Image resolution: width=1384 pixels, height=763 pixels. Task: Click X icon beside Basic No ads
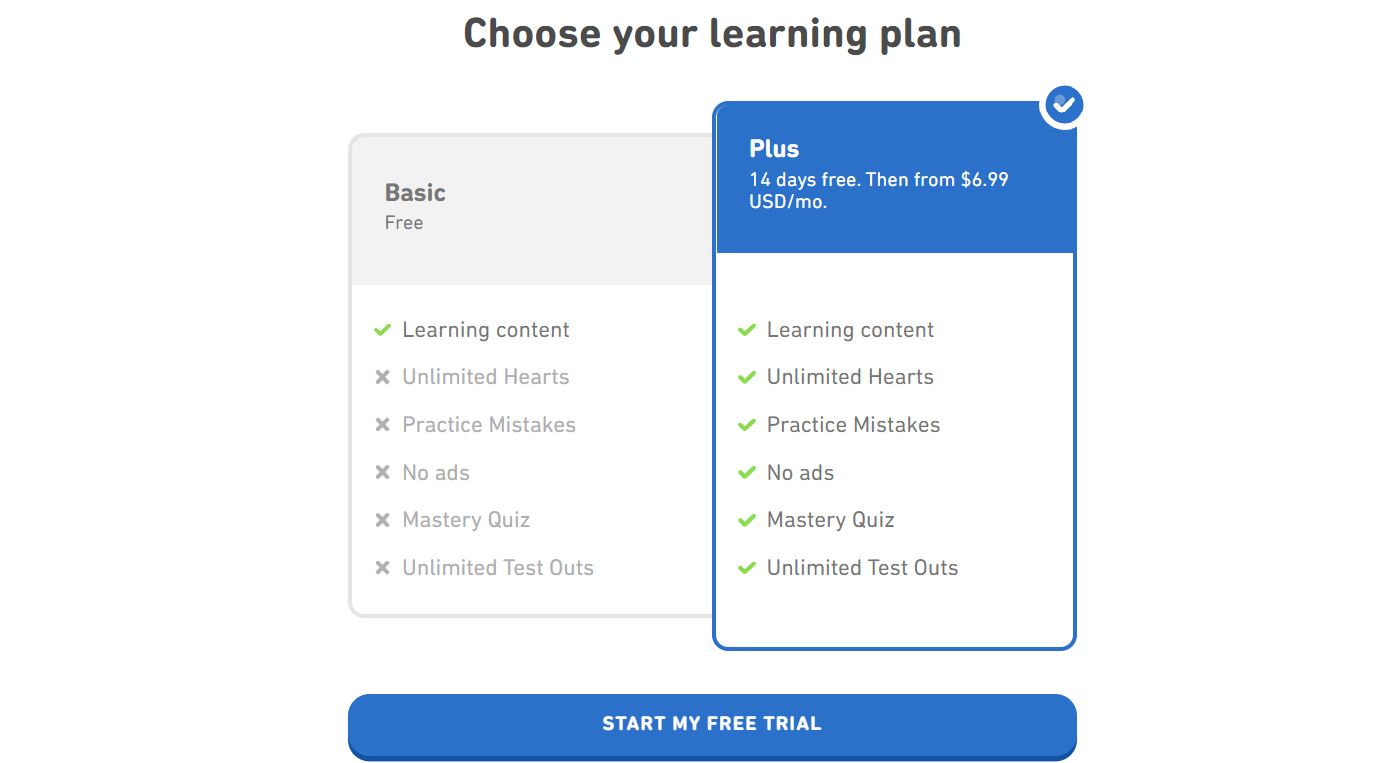click(x=382, y=473)
